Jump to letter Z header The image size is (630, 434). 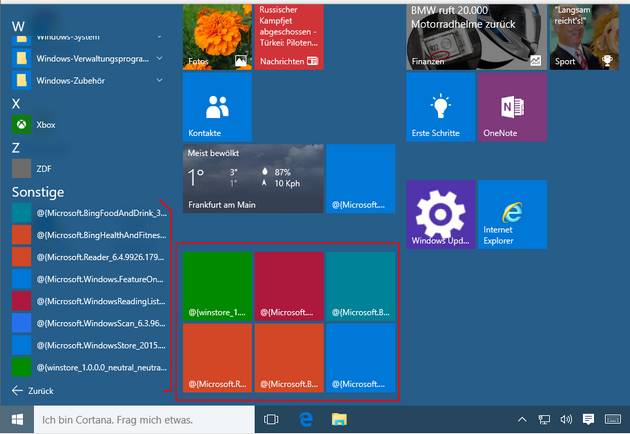point(16,148)
